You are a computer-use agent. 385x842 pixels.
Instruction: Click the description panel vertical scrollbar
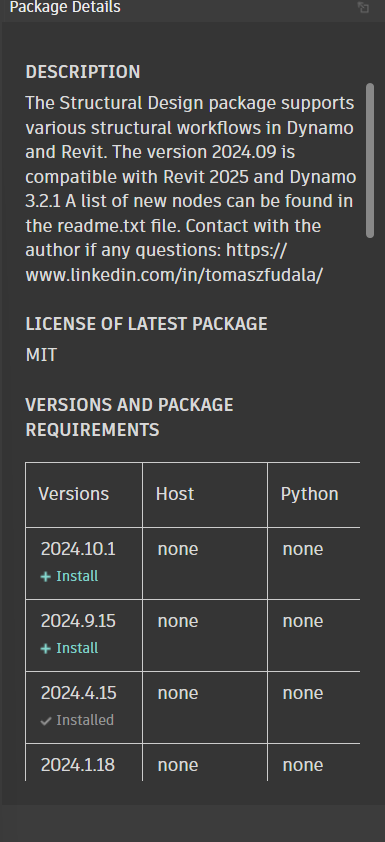tap(369, 160)
